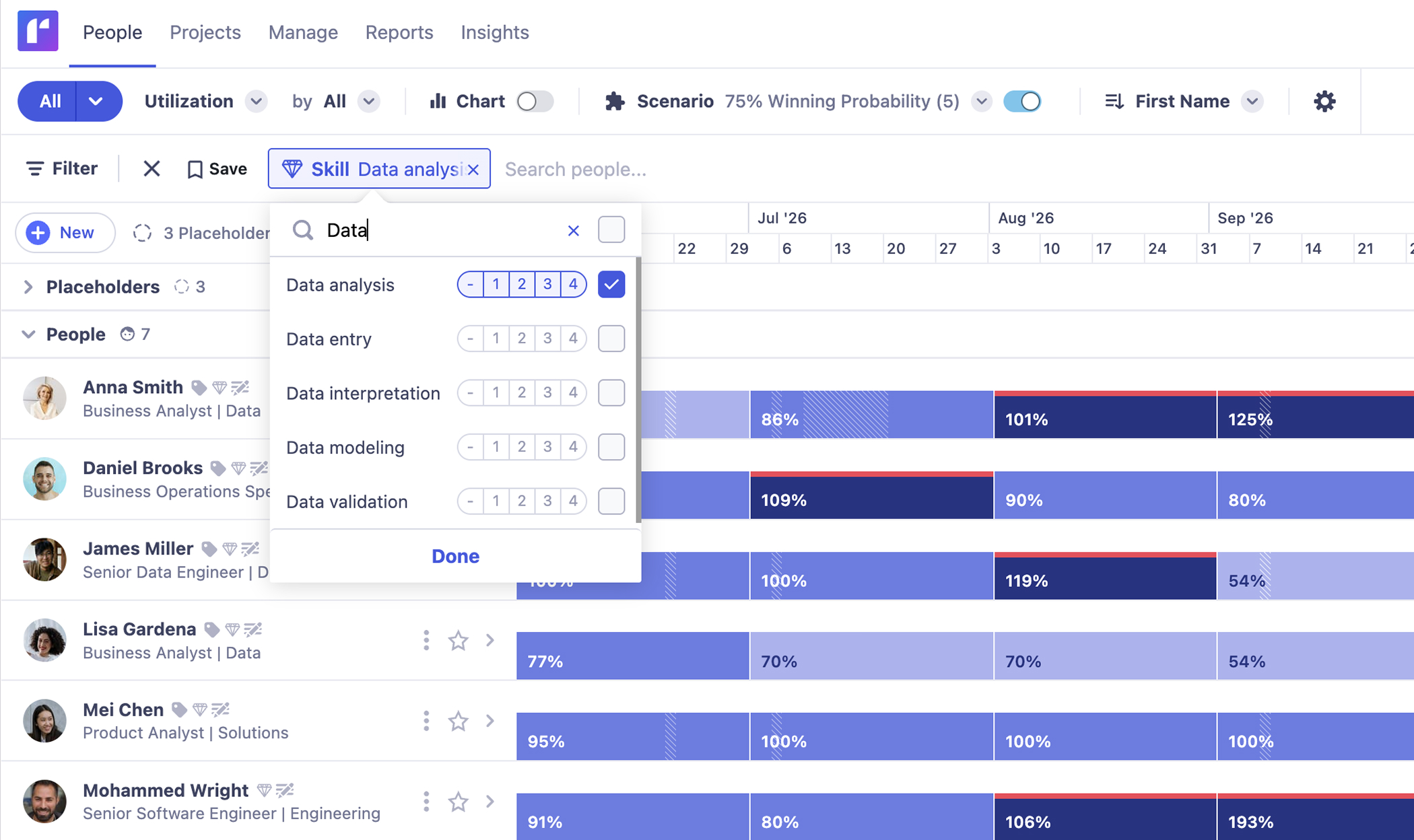Open the Reports tab
This screenshot has height=840, width=1414.
(x=399, y=32)
